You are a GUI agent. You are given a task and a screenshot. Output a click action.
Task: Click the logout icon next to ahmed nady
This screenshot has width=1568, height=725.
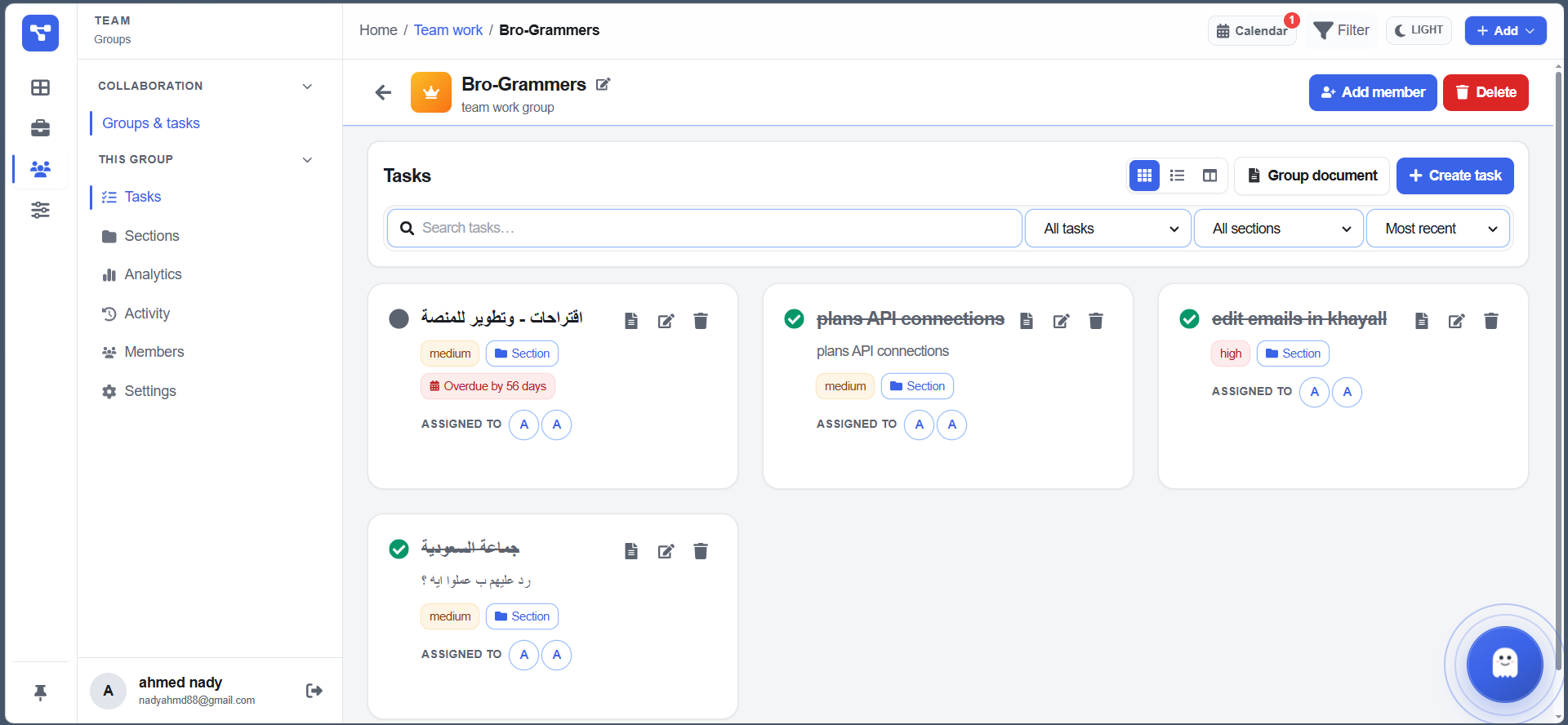[314, 691]
